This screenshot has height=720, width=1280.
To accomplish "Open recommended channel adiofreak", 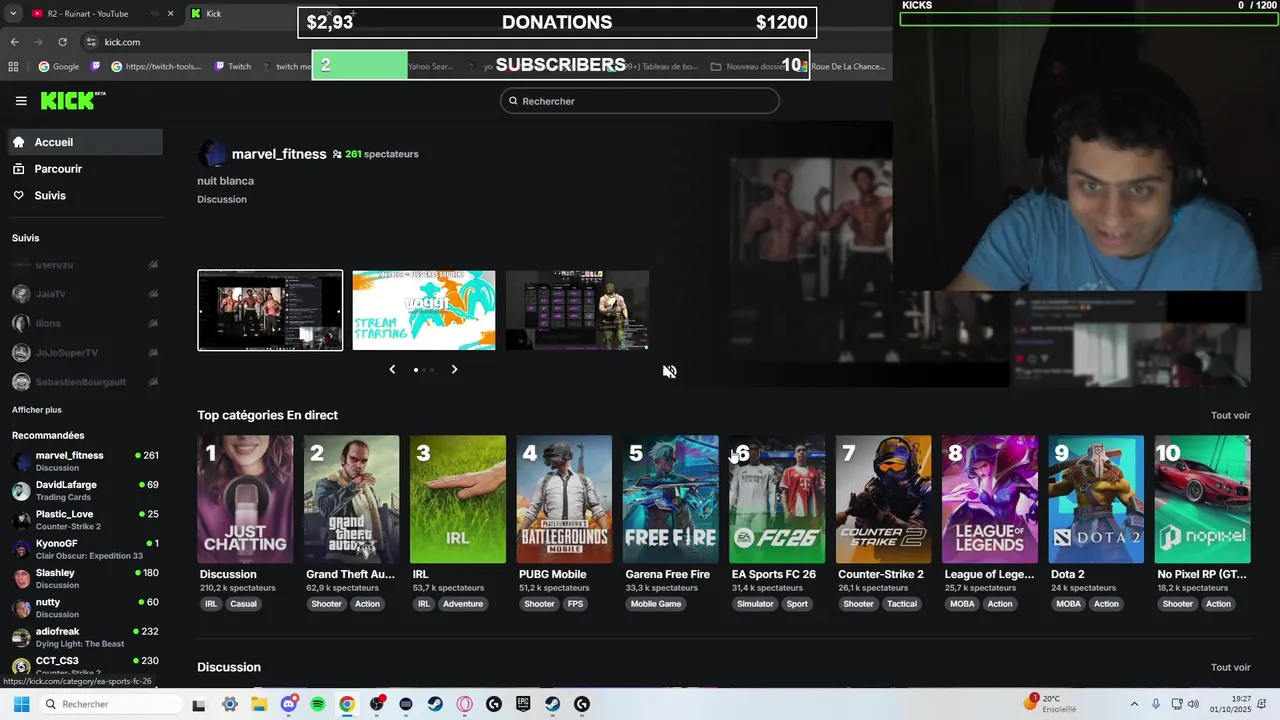I will (85, 637).
